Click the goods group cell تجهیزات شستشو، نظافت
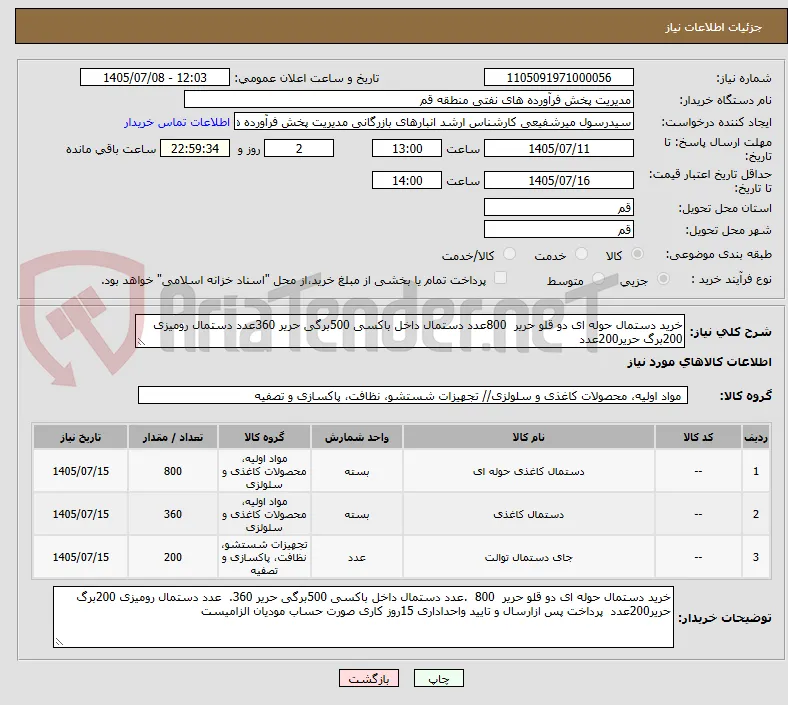Image resolution: width=788 pixels, height=705 pixels. [x=264, y=557]
